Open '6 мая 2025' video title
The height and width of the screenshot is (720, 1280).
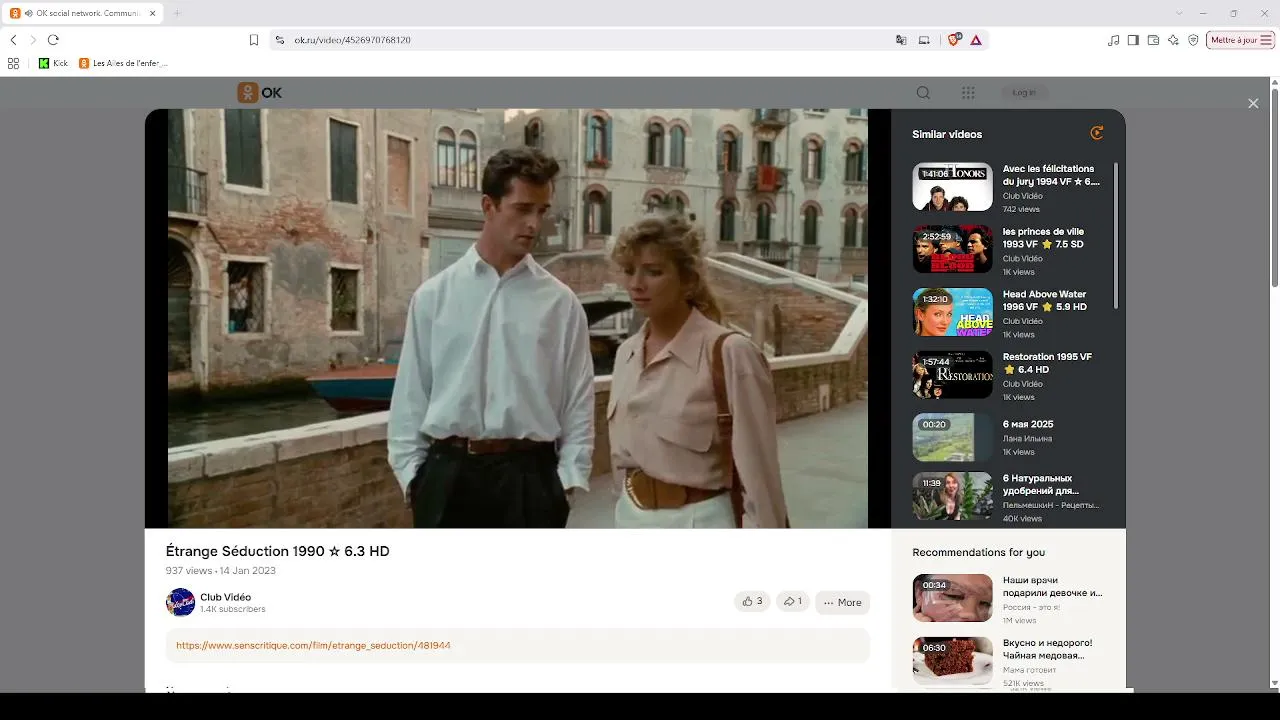pos(1028,424)
